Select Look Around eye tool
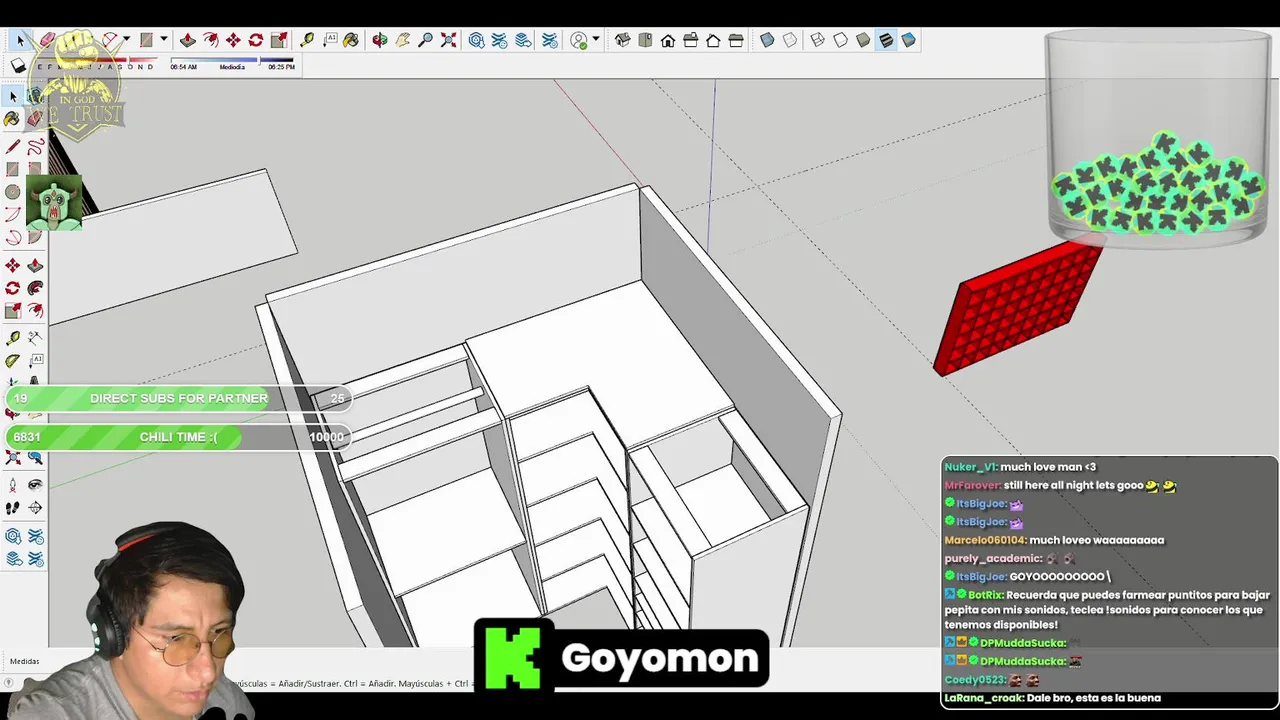Viewport: 1280px width, 720px height. pyautogui.click(x=35, y=485)
